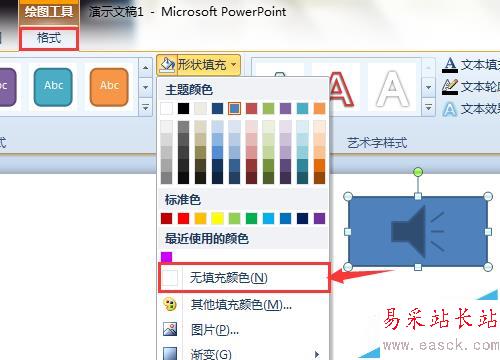This screenshot has height=360, width=500.
Task: Pick bright red standard color
Action: [x=183, y=219]
